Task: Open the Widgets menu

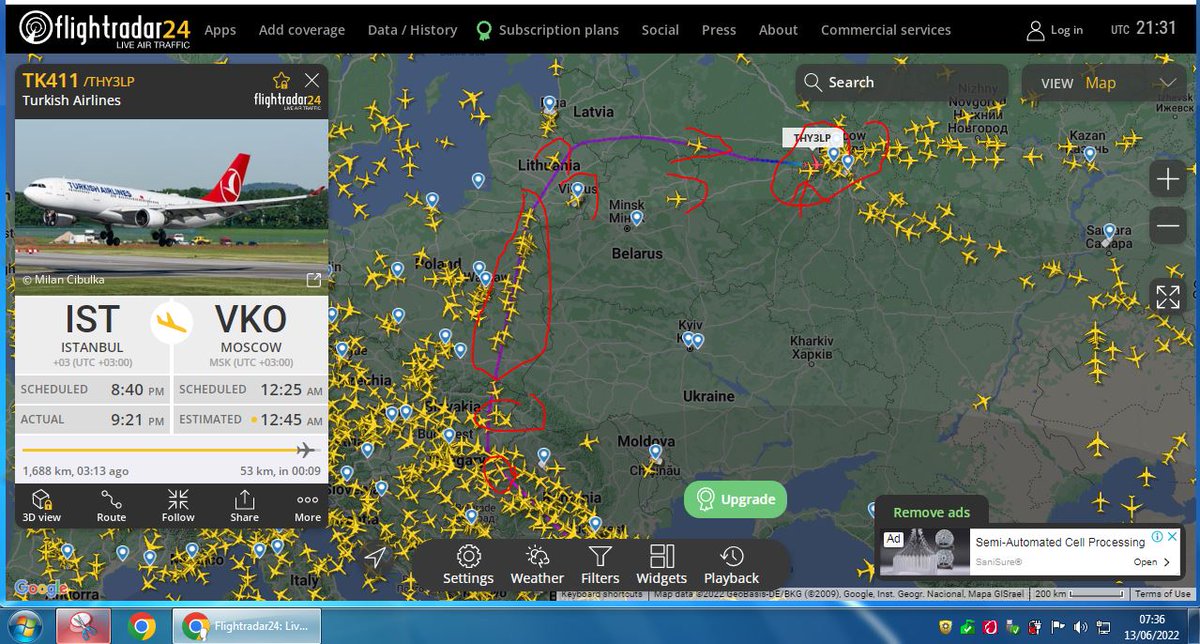Action: (x=662, y=565)
